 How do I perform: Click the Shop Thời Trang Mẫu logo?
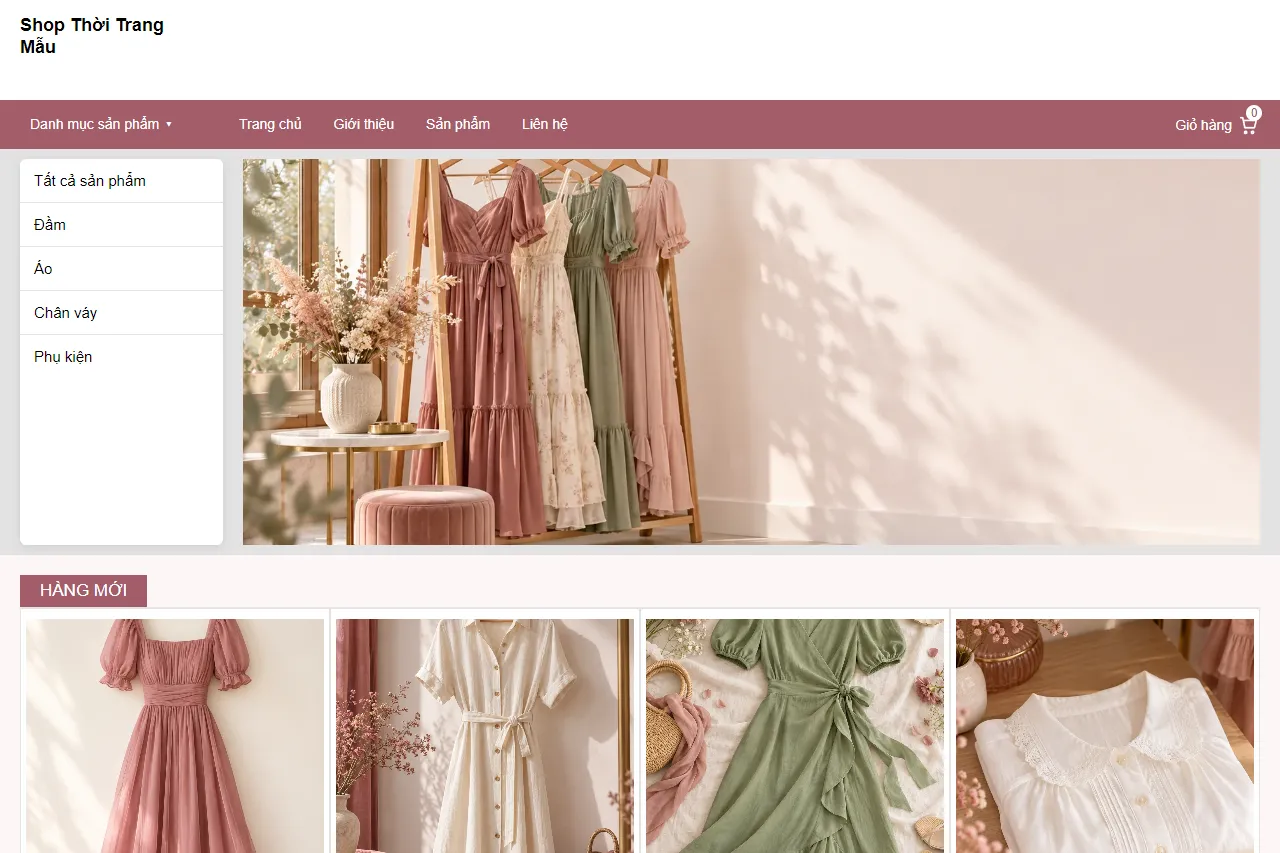click(x=92, y=36)
